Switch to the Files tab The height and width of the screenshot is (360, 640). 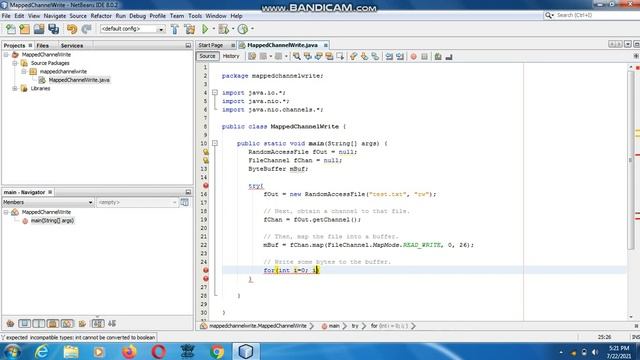[43, 46]
